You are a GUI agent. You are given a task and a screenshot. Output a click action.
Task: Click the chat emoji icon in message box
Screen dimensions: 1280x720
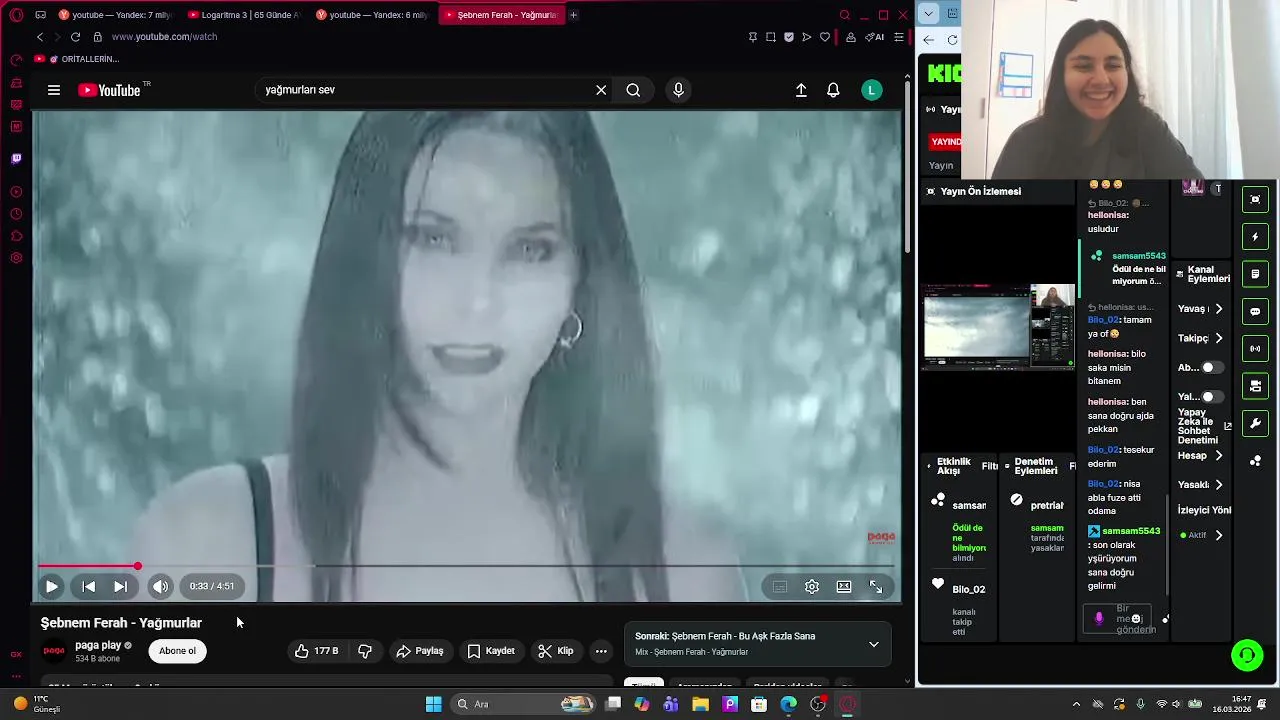coord(1136,619)
